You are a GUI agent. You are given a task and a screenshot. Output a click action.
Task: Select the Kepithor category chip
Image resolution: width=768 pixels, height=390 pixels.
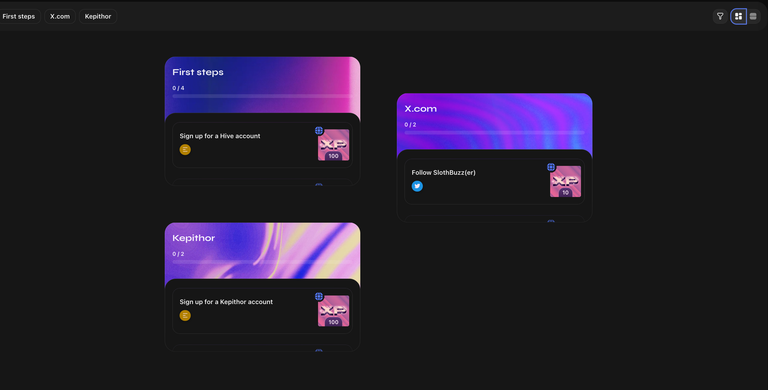[x=98, y=16]
